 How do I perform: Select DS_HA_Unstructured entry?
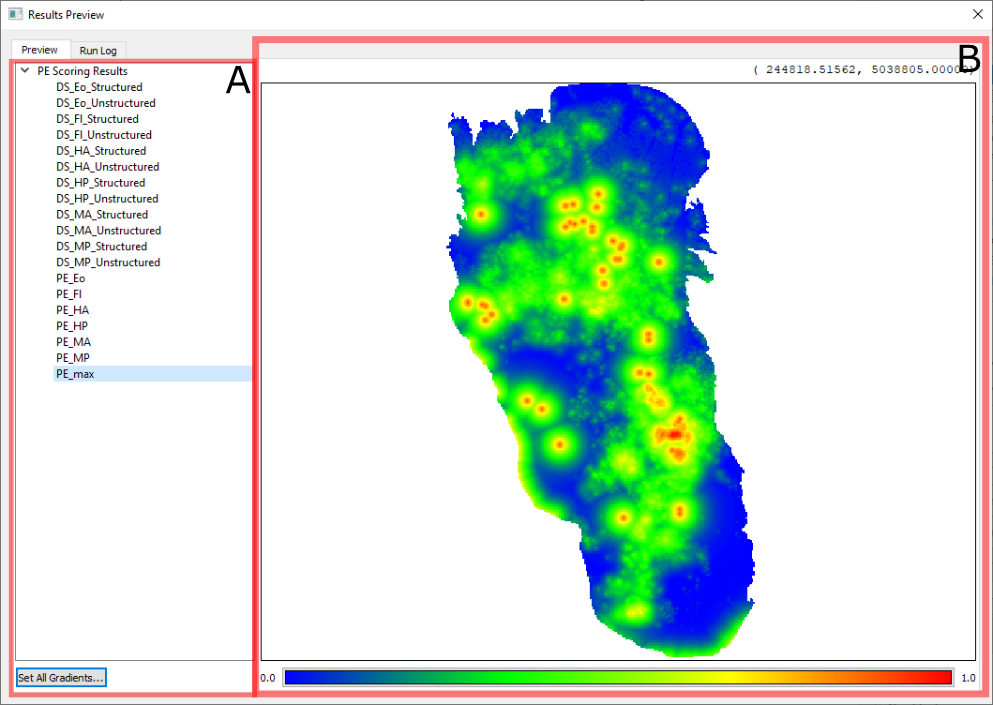(x=108, y=167)
